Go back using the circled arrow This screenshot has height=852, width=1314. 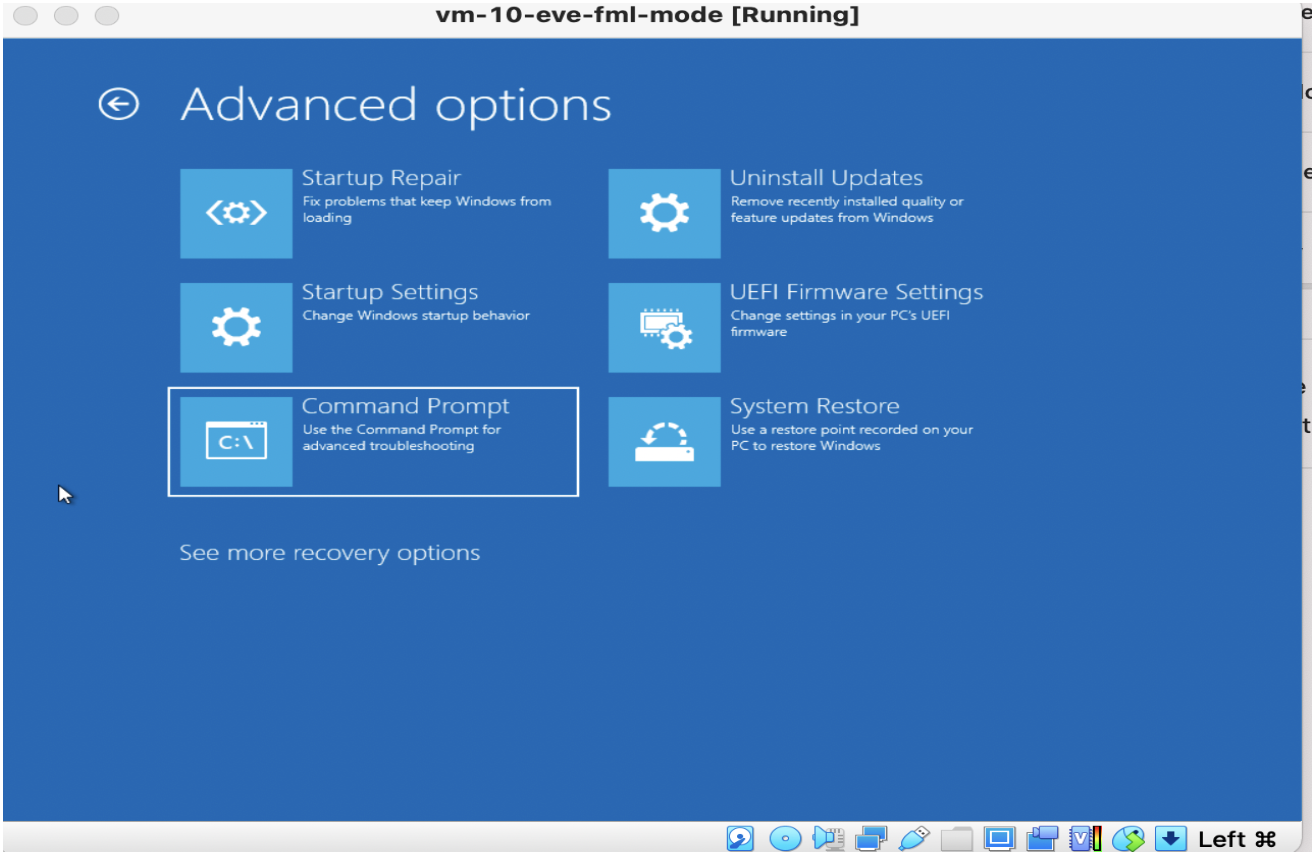118,103
